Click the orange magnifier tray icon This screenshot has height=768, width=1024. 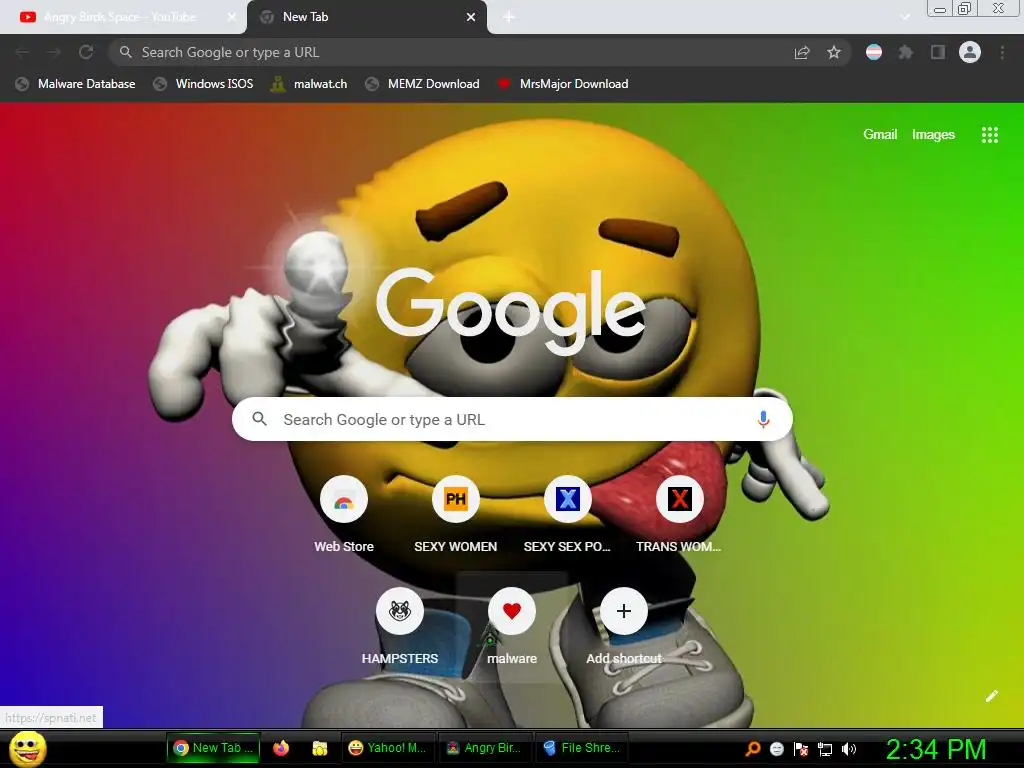click(753, 749)
